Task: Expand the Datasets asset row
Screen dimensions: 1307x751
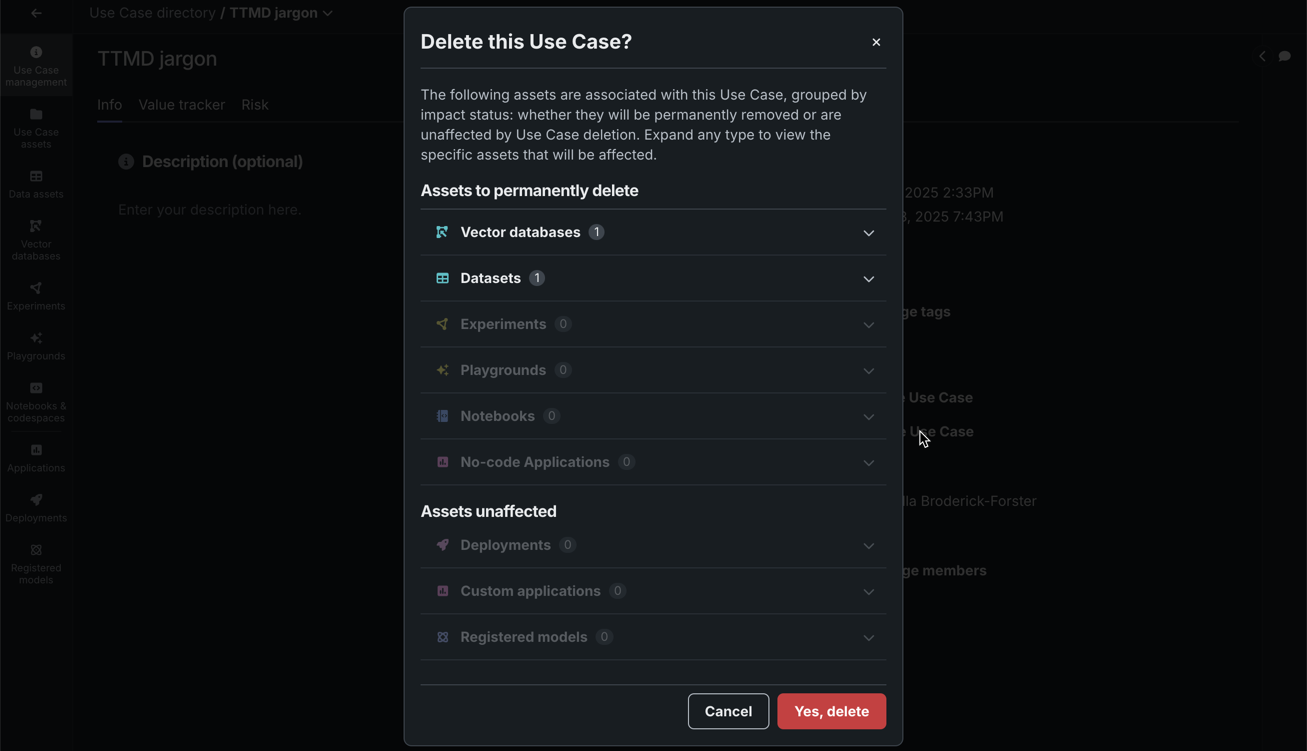Action: click(868, 279)
